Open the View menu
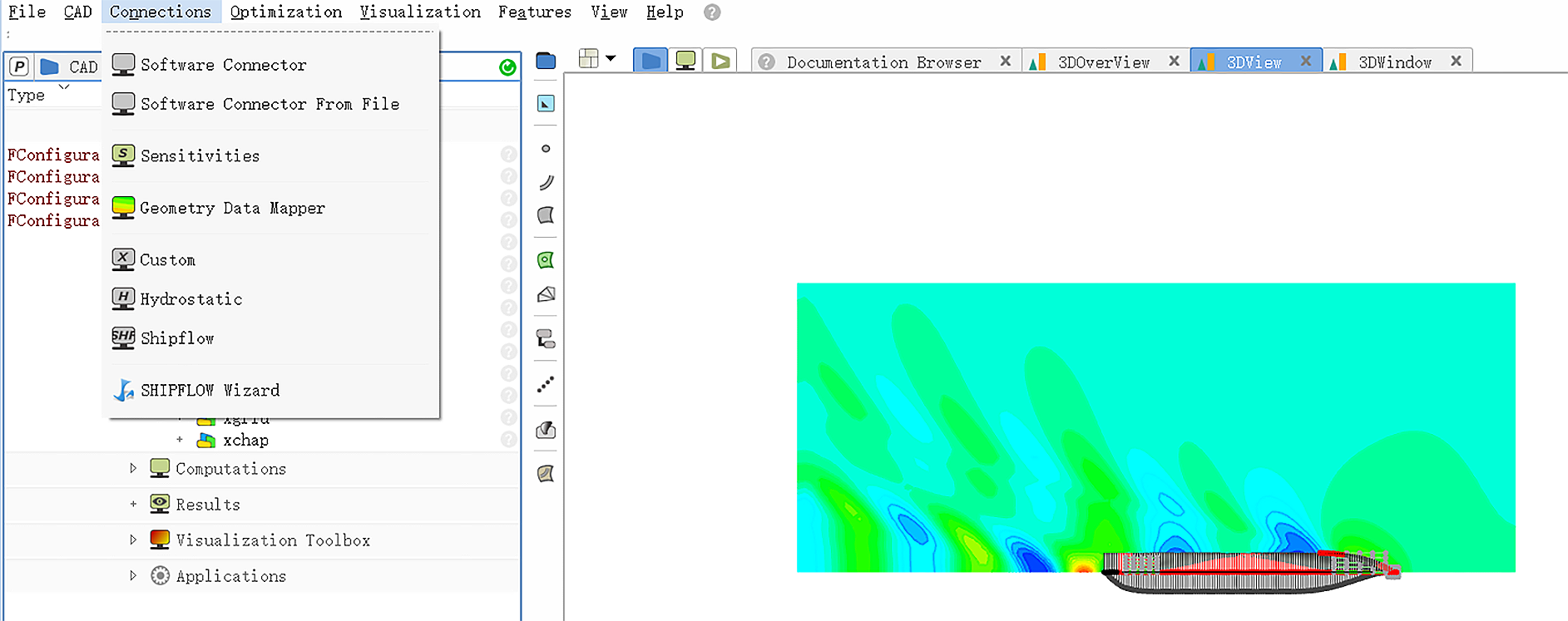This screenshot has width=1568, height=621. (609, 12)
